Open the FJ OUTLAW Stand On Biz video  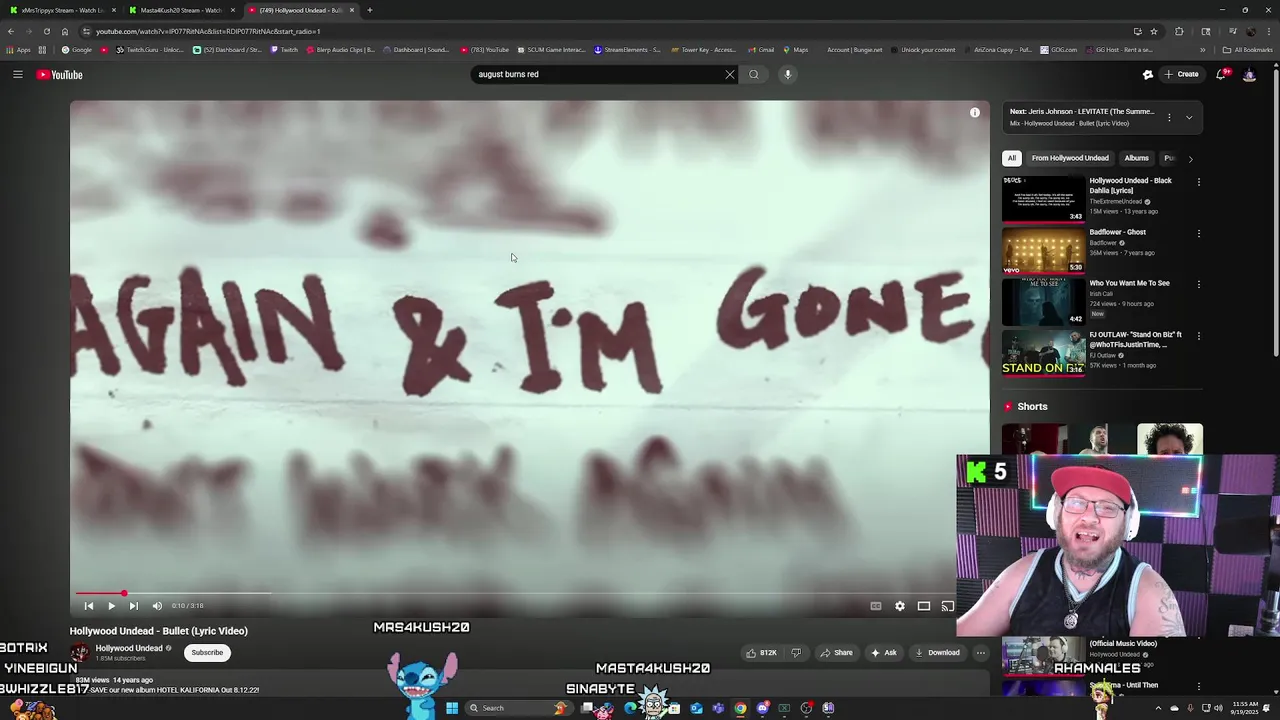pos(1043,352)
